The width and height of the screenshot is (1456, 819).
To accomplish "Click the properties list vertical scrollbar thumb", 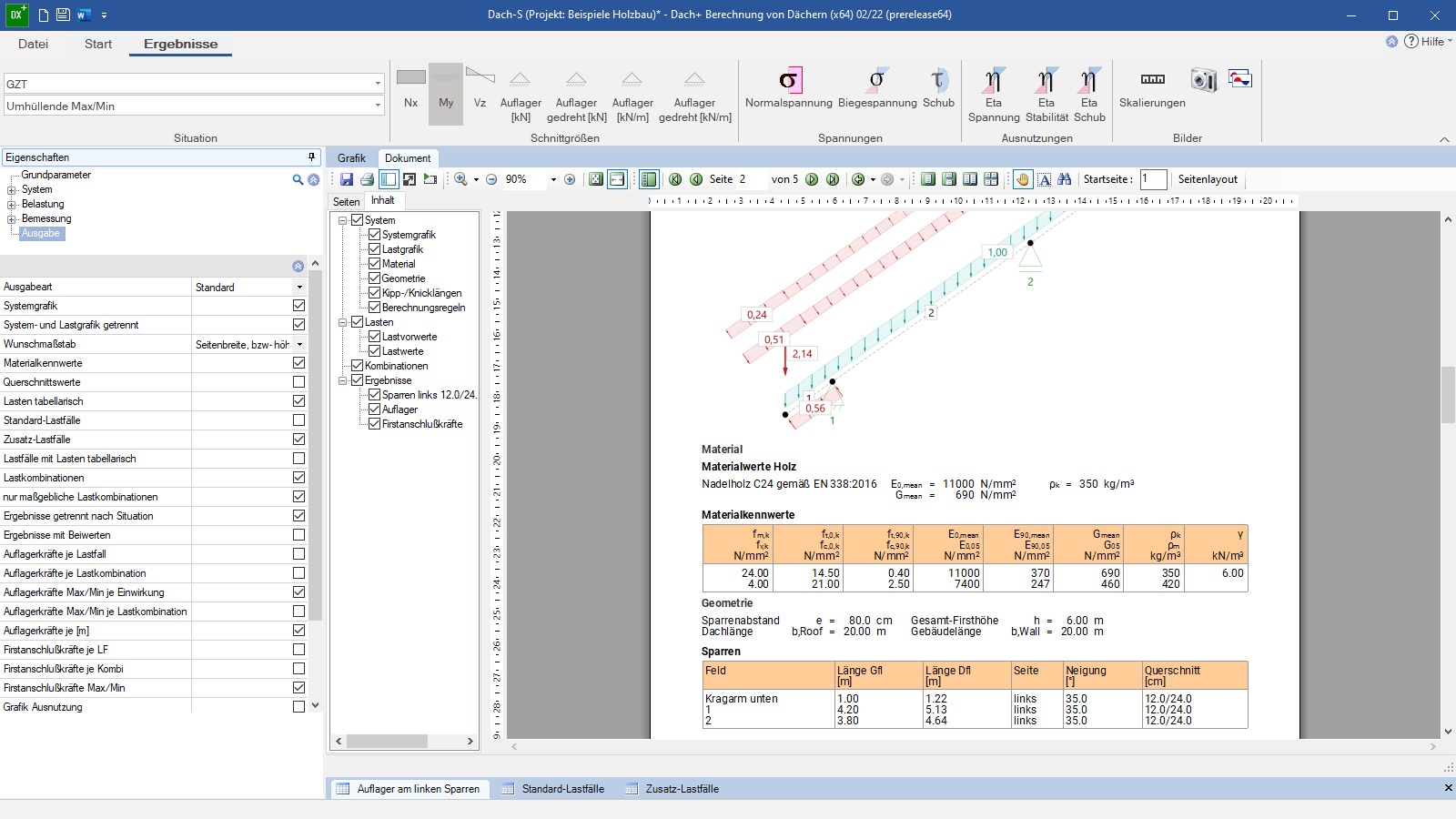I will click(316, 446).
